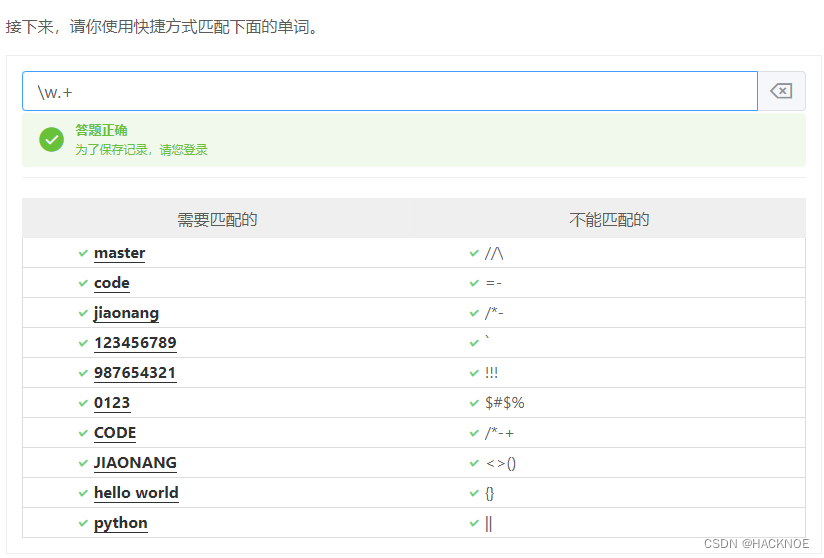Select the phrase hello world
The image size is (824, 558).
(136, 493)
